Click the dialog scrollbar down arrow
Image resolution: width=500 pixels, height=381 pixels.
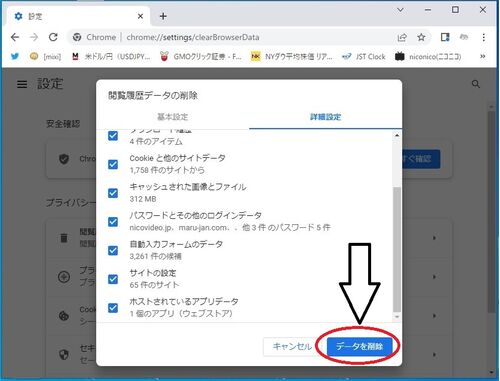[x=397, y=317]
